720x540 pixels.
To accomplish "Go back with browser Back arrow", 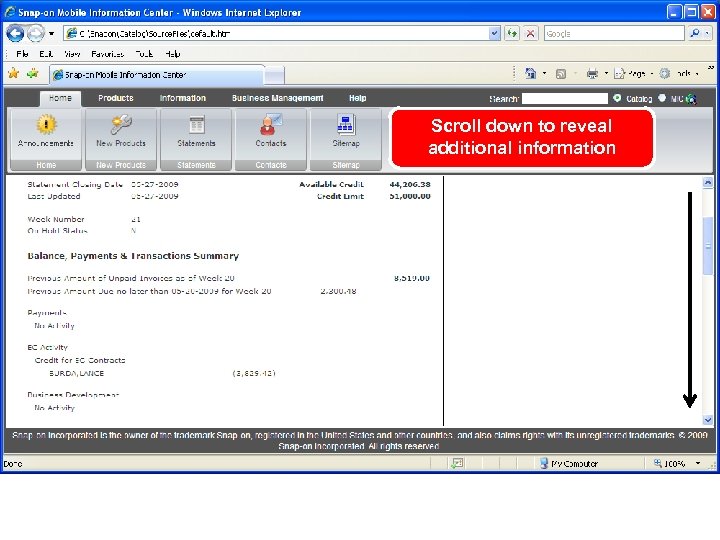I will 15,33.
